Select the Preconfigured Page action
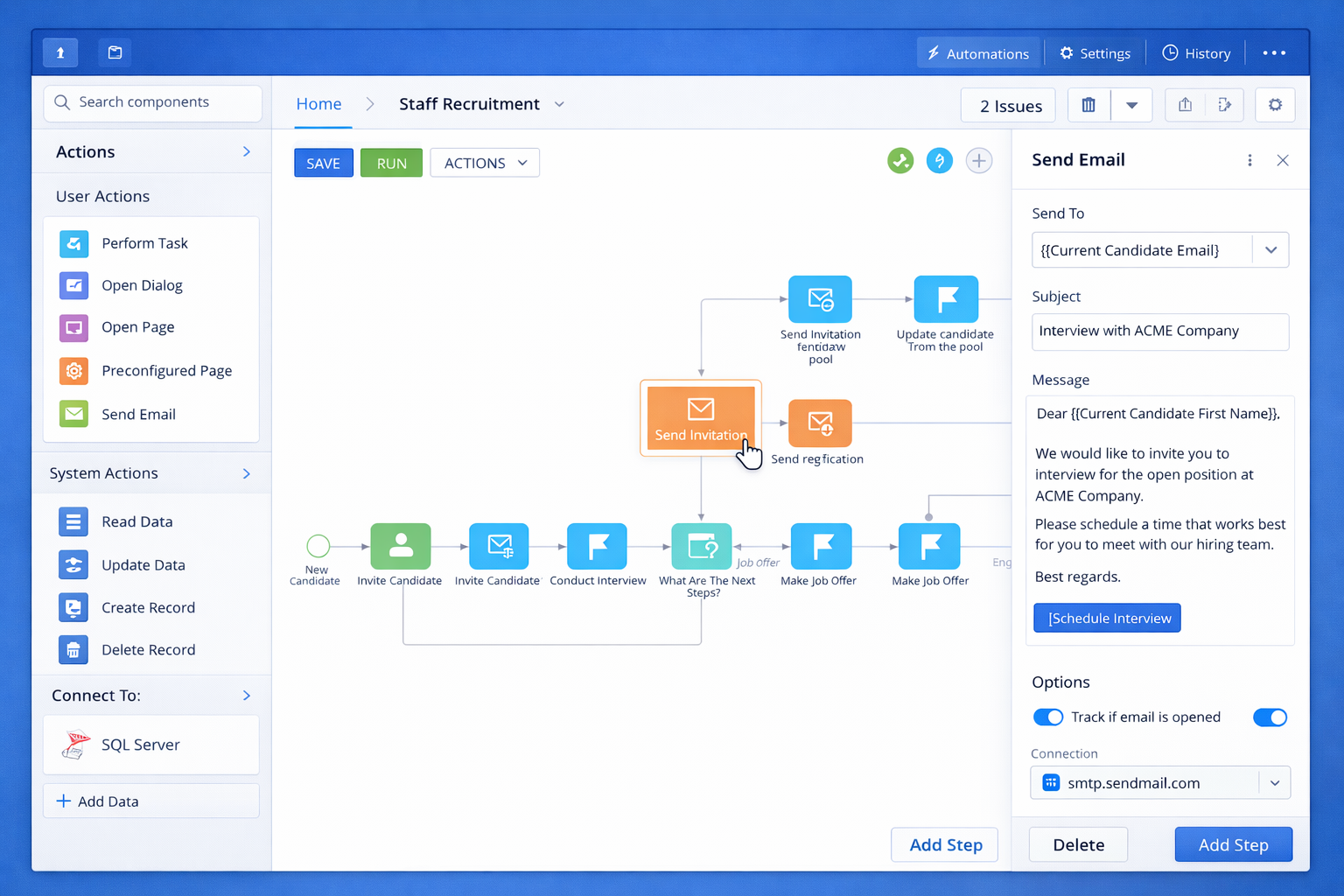Image resolution: width=1344 pixels, height=896 pixels. pyautogui.click(x=151, y=371)
